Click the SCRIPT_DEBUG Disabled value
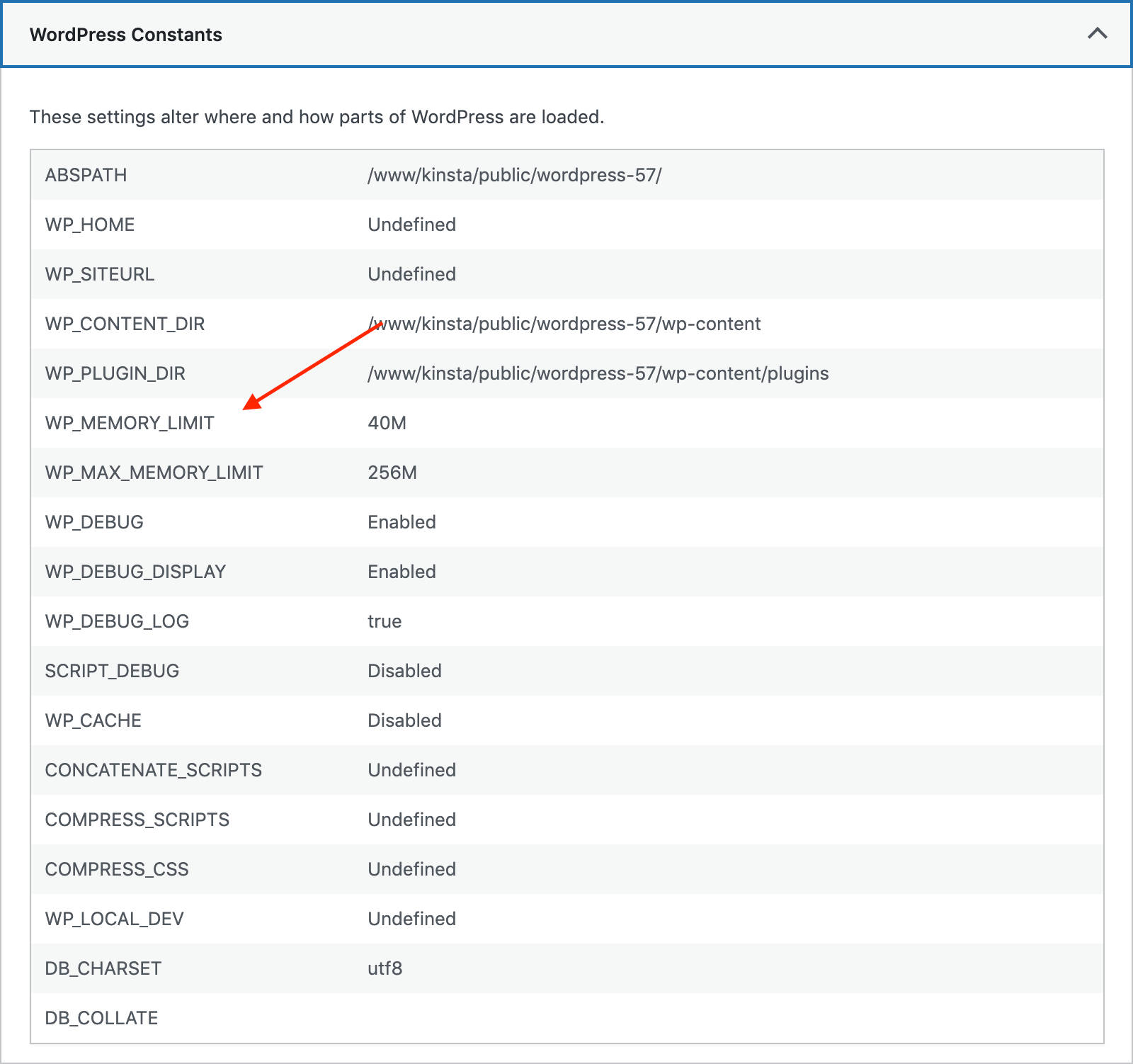 click(x=404, y=671)
